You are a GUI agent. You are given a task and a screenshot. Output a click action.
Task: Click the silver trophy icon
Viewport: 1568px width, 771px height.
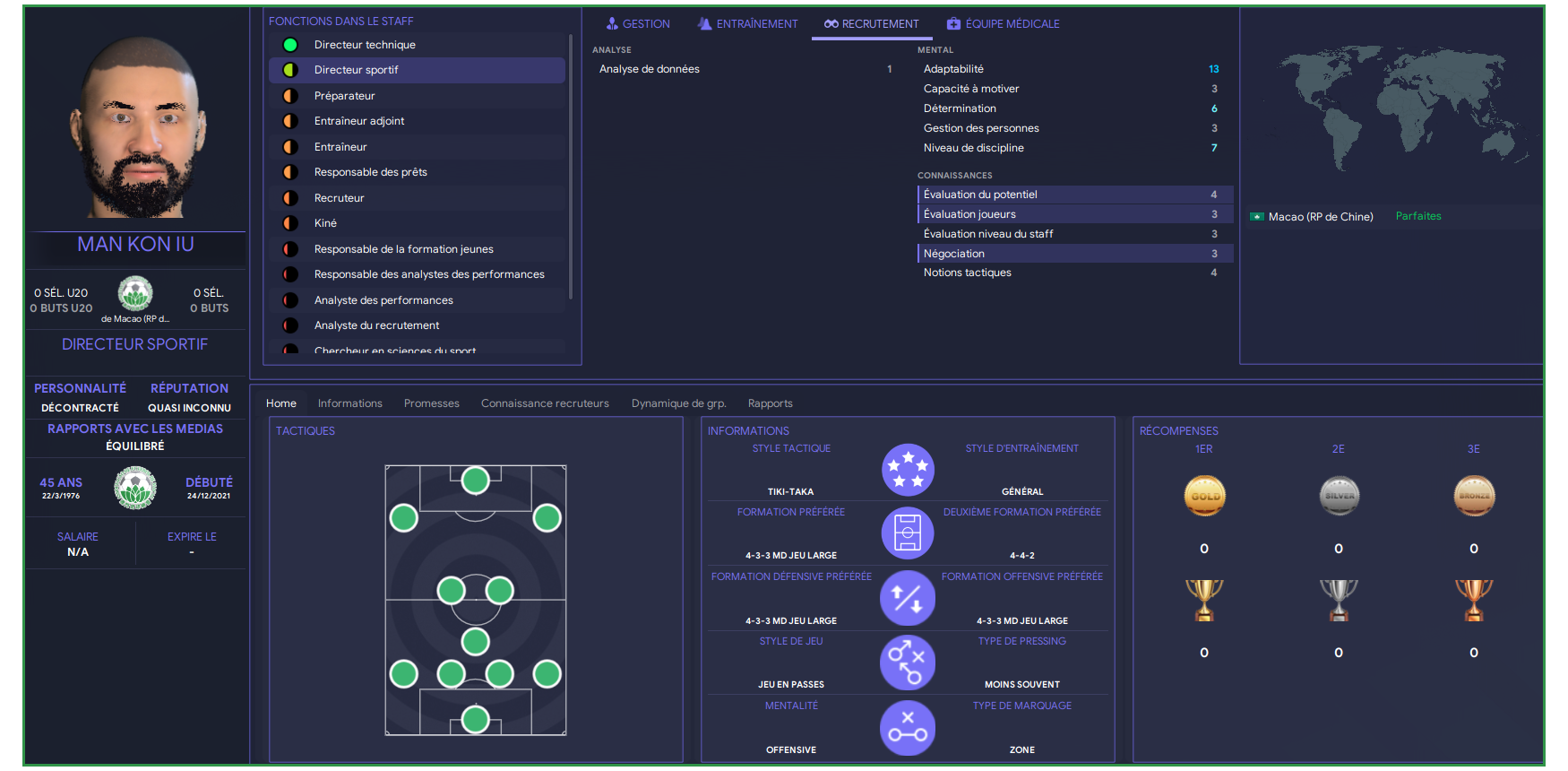[1339, 601]
